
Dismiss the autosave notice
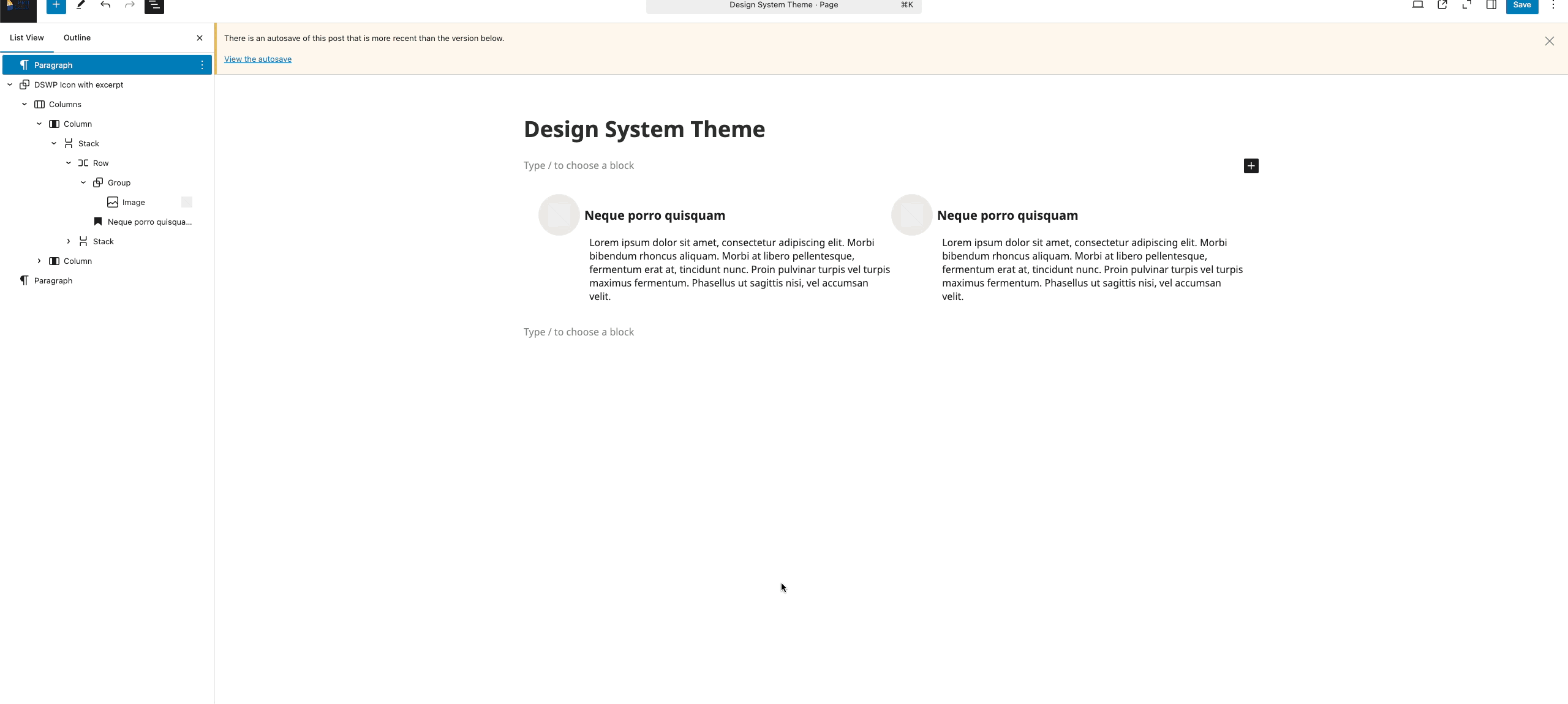(1549, 41)
